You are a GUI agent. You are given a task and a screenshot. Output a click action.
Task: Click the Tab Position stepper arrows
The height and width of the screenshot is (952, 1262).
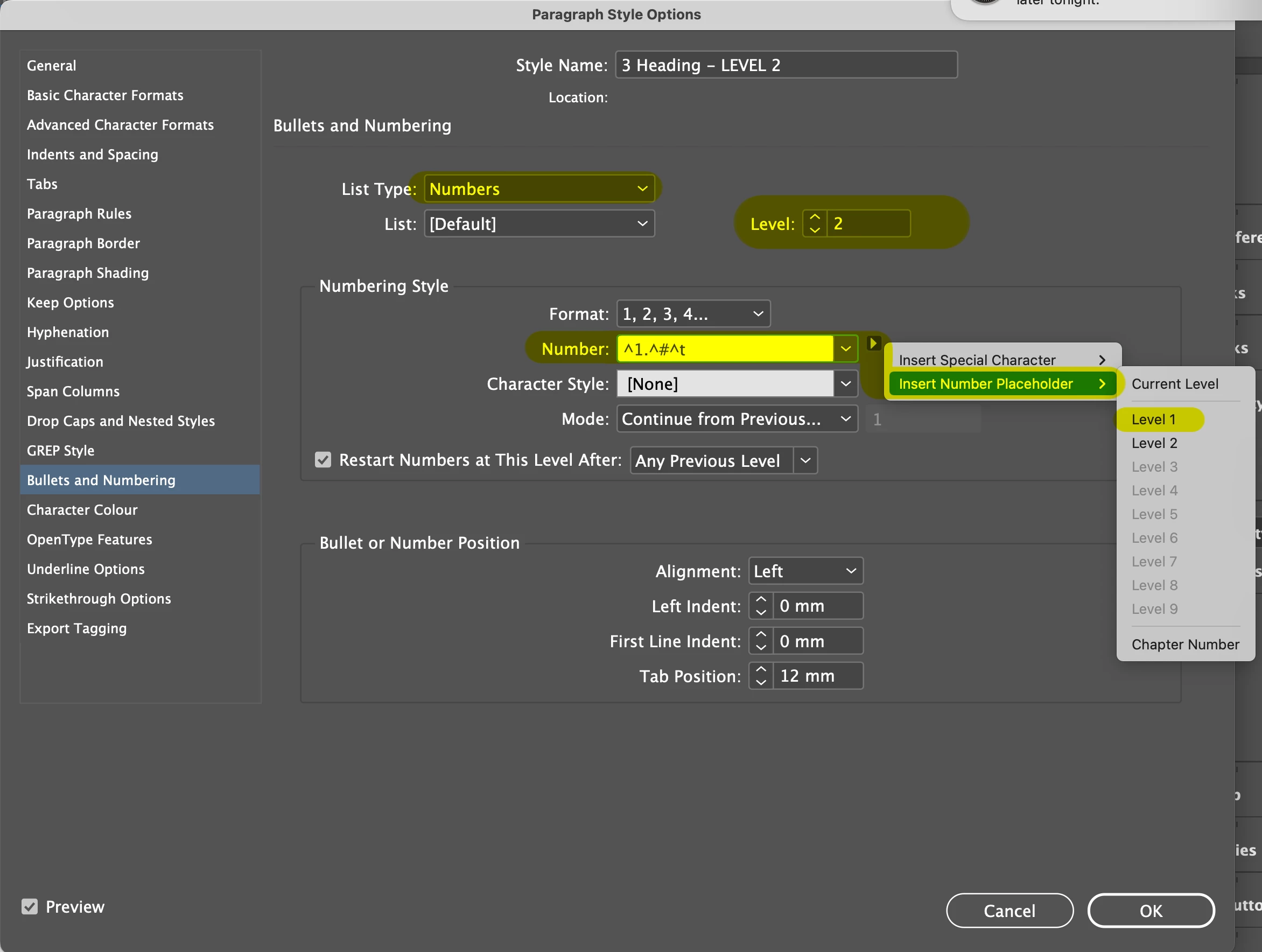[x=761, y=676]
